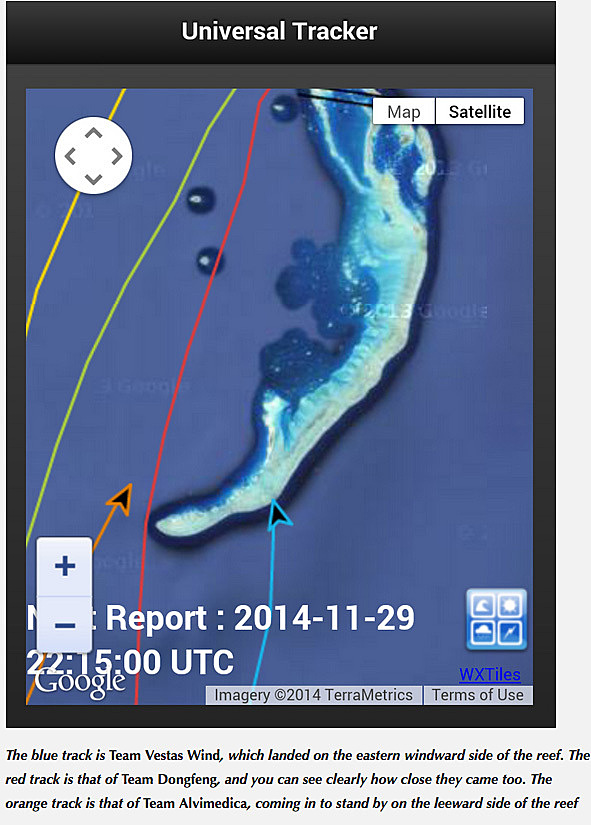Click the Universal Tracker header title
This screenshot has height=825, width=591.
click(279, 31)
